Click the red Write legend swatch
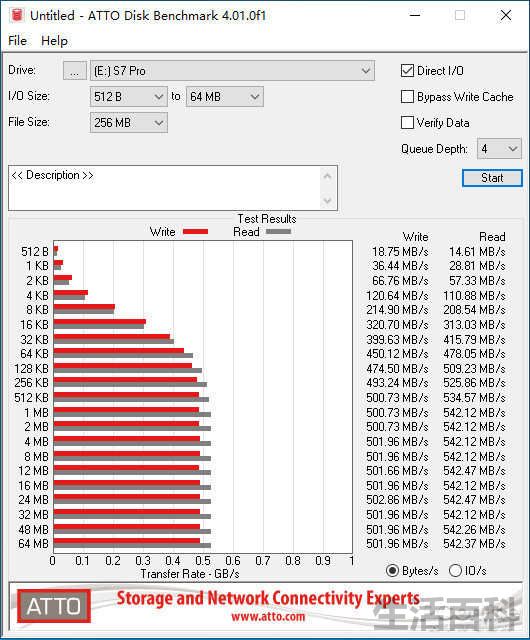The width and height of the screenshot is (530, 640). (x=196, y=231)
